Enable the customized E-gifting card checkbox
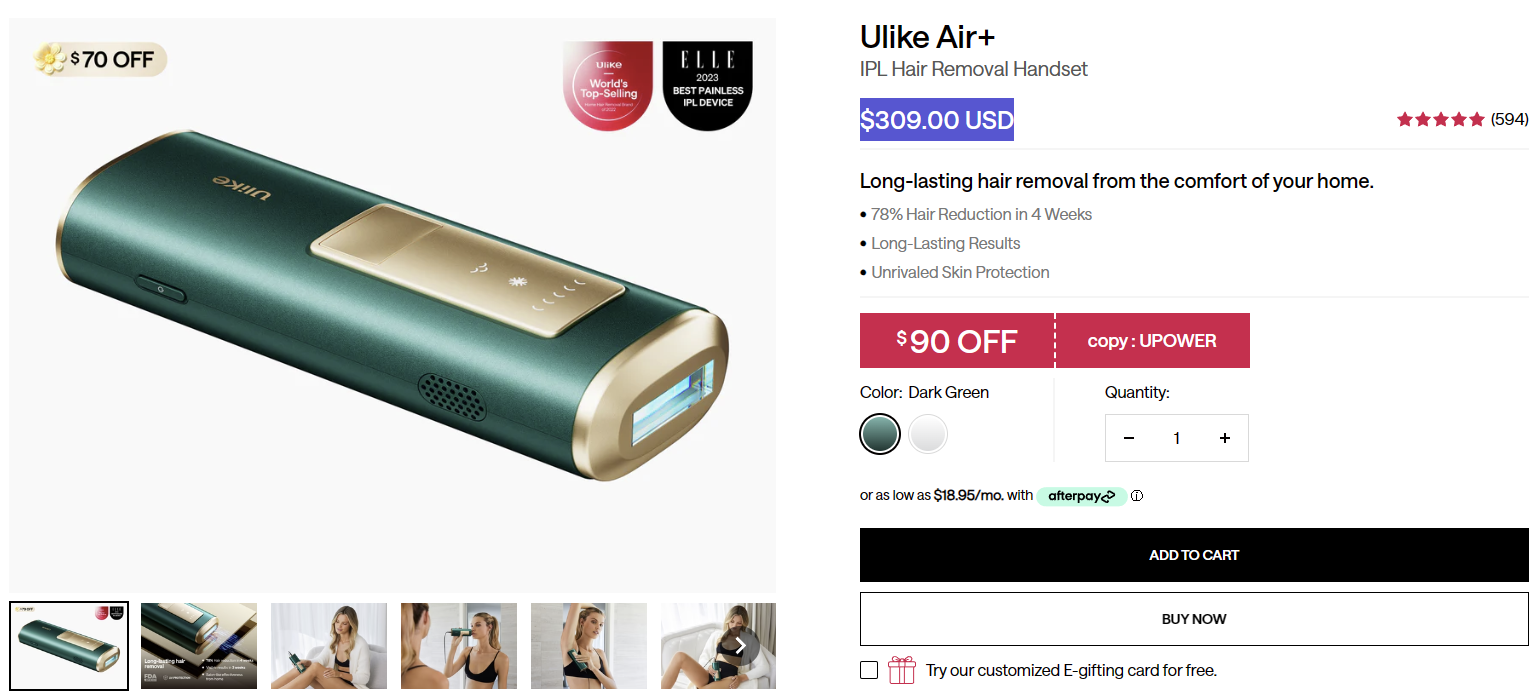This screenshot has width=1537, height=698. [x=869, y=670]
